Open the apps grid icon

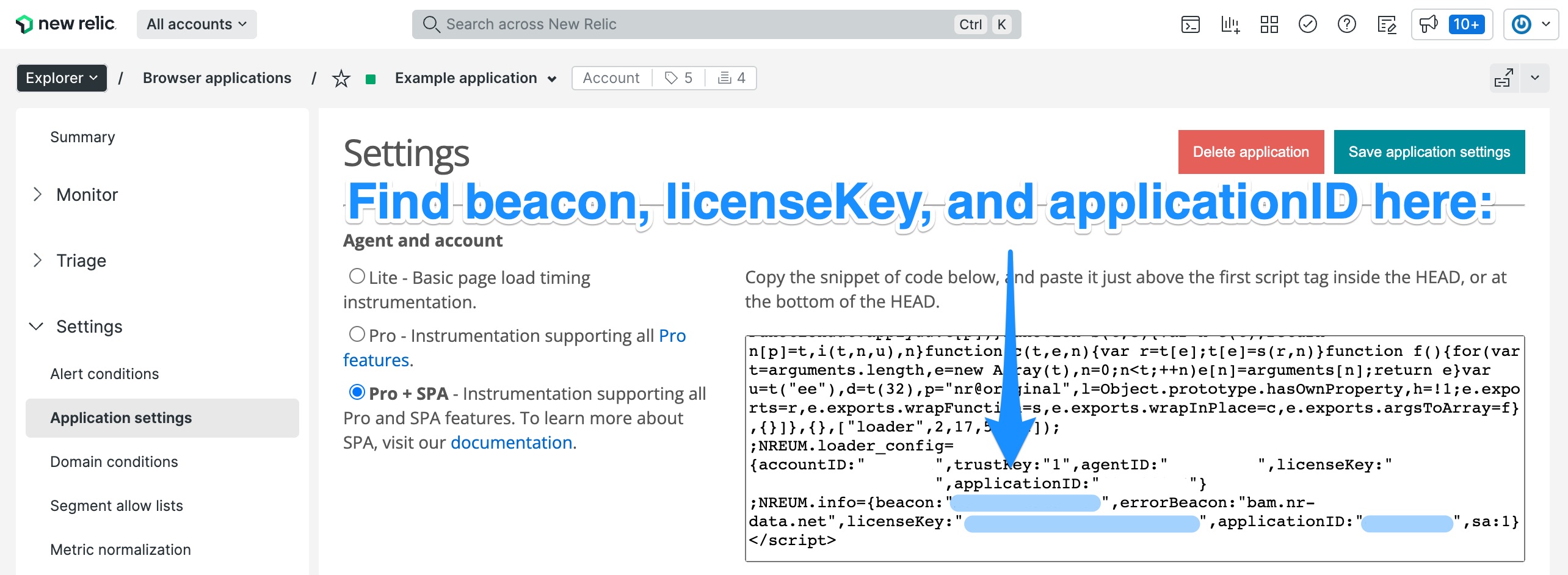[1269, 24]
